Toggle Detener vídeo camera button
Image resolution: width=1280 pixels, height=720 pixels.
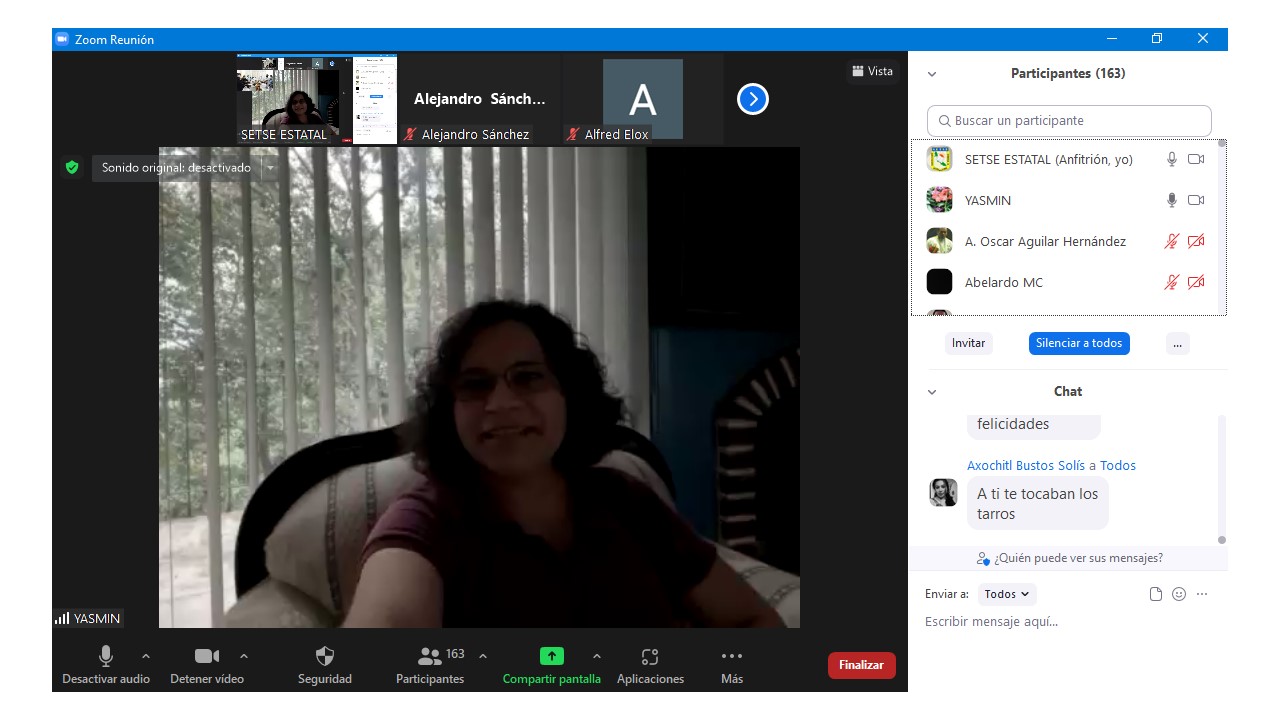tap(207, 656)
